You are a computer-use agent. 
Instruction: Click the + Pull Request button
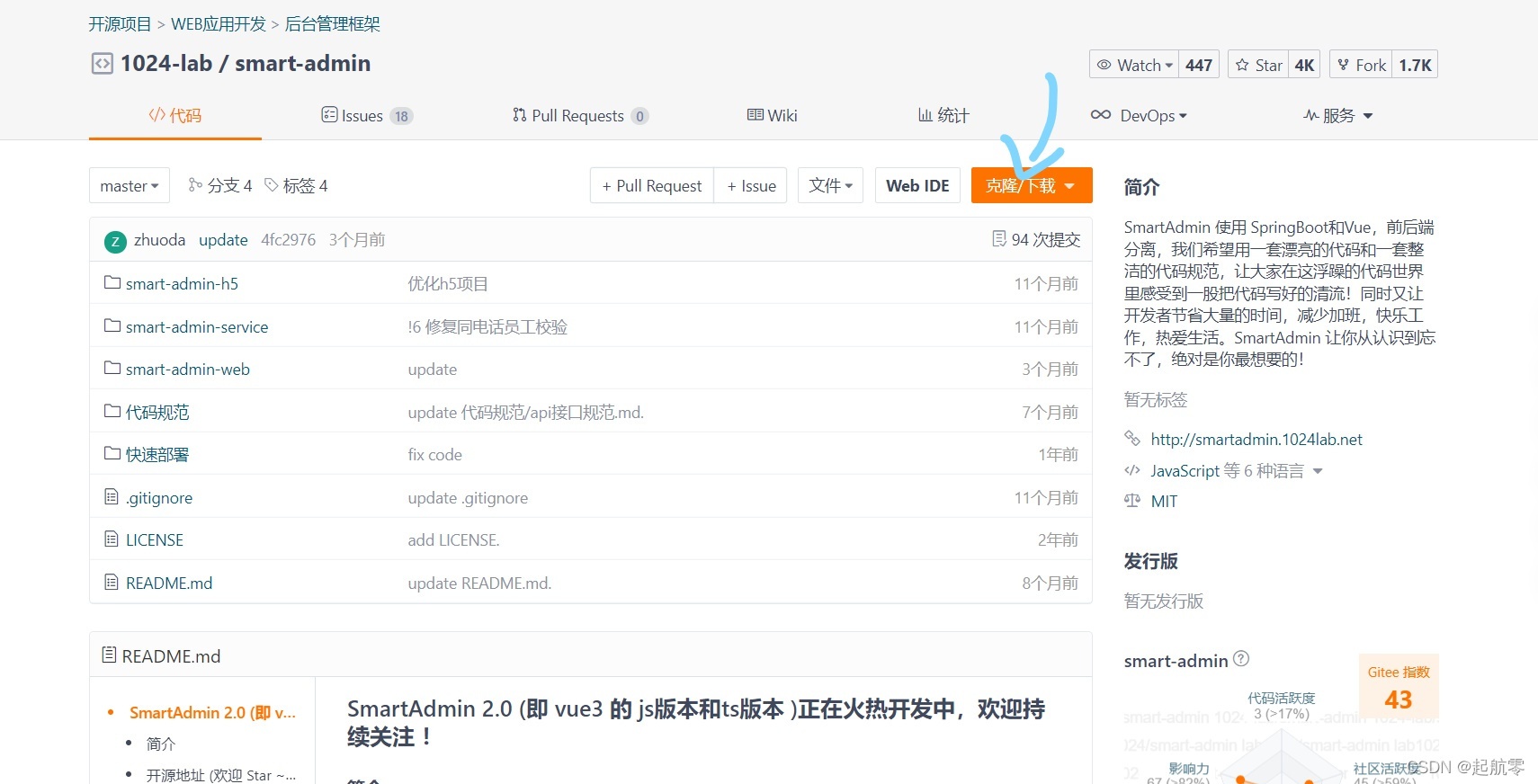(652, 185)
